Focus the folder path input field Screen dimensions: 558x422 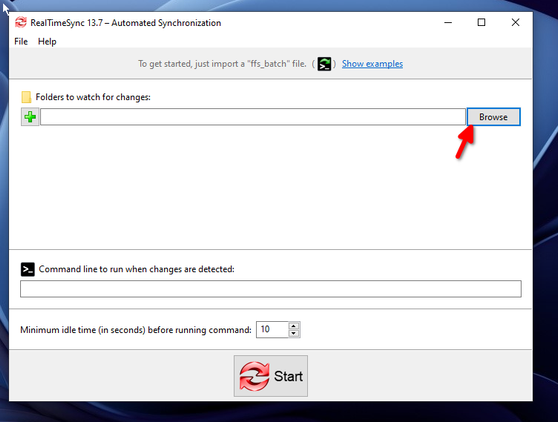coord(253,117)
